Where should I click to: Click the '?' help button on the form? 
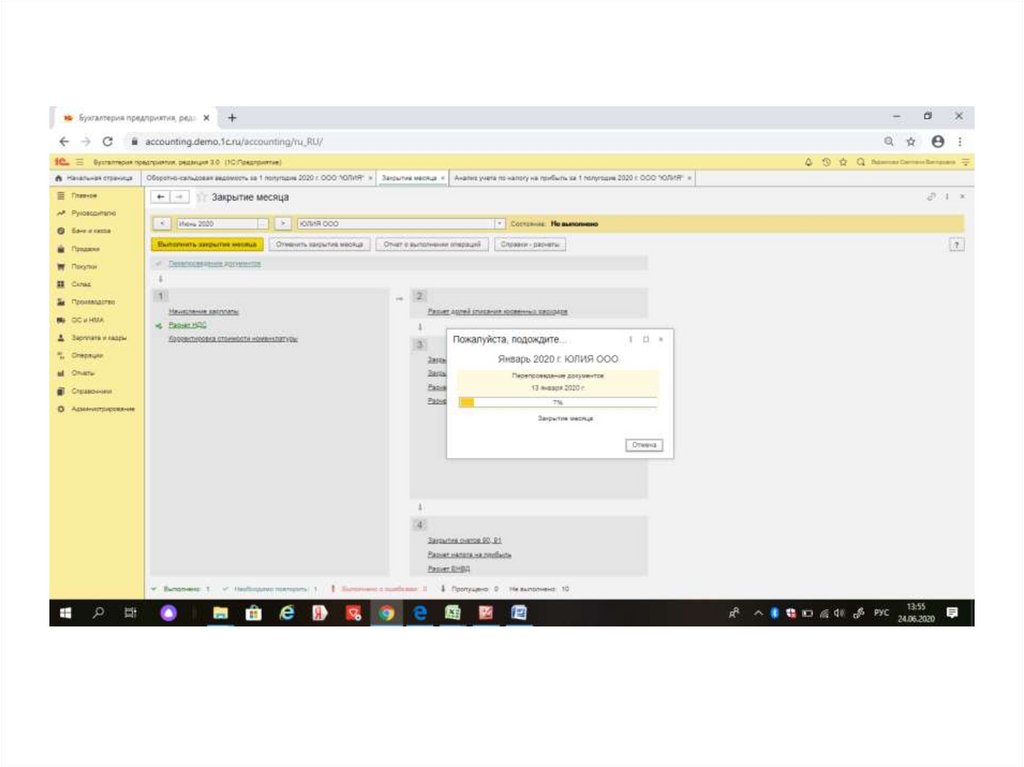click(957, 244)
